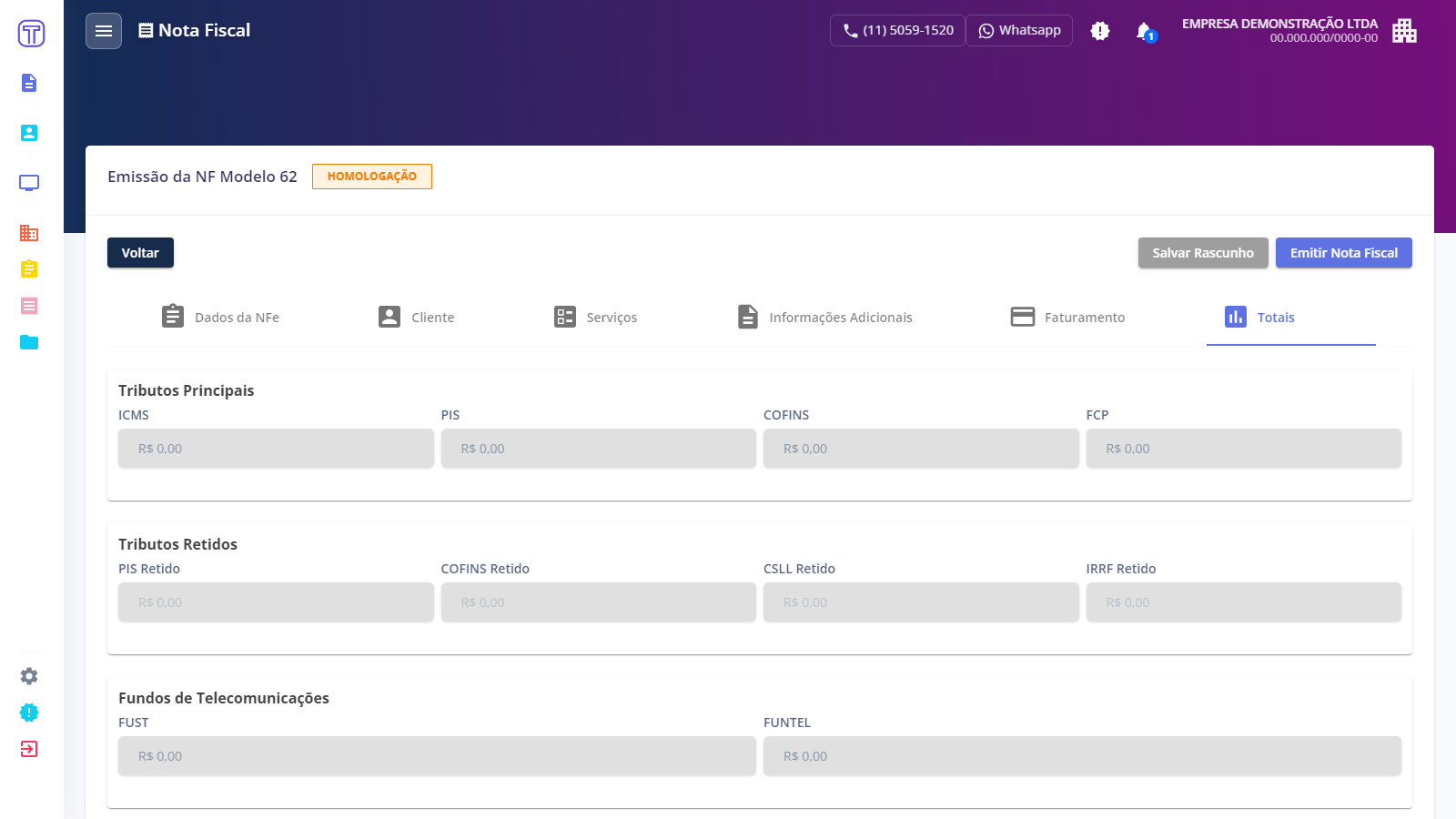Click Salvar Rascunho button
The image size is (1456, 819).
click(1203, 253)
